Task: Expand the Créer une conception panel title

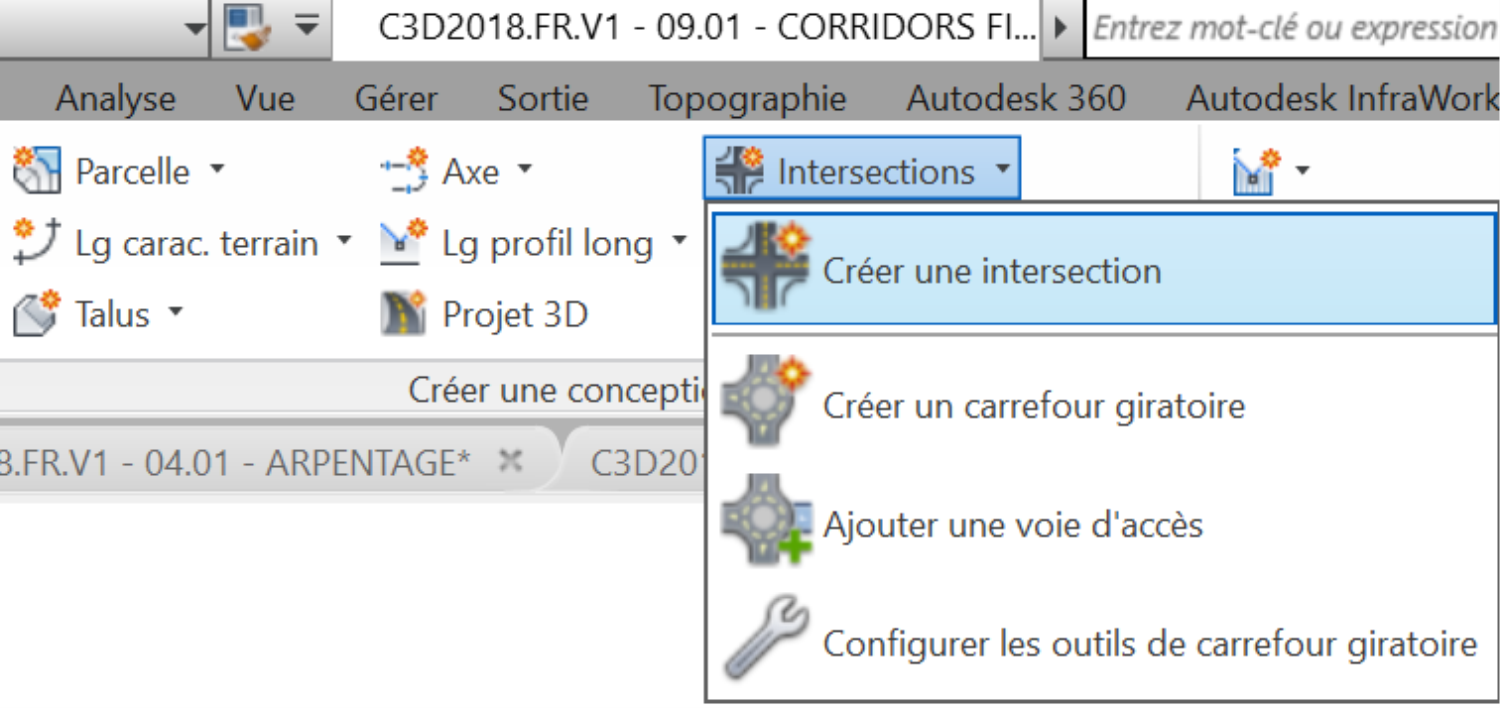Action: (x=557, y=391)
